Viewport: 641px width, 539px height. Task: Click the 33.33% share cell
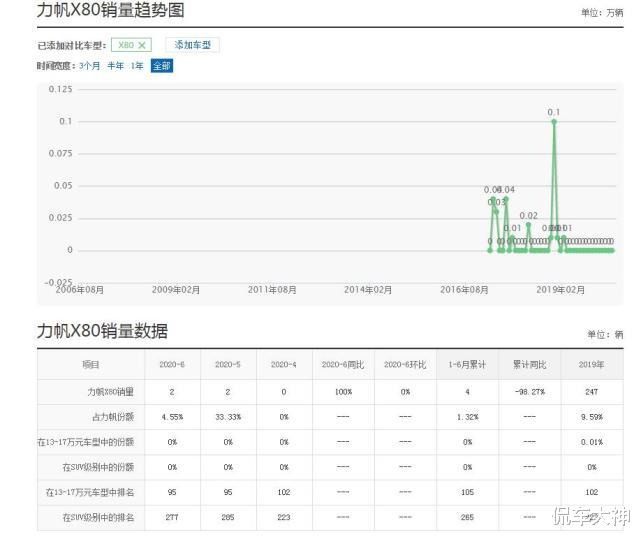tap(228, 417)
